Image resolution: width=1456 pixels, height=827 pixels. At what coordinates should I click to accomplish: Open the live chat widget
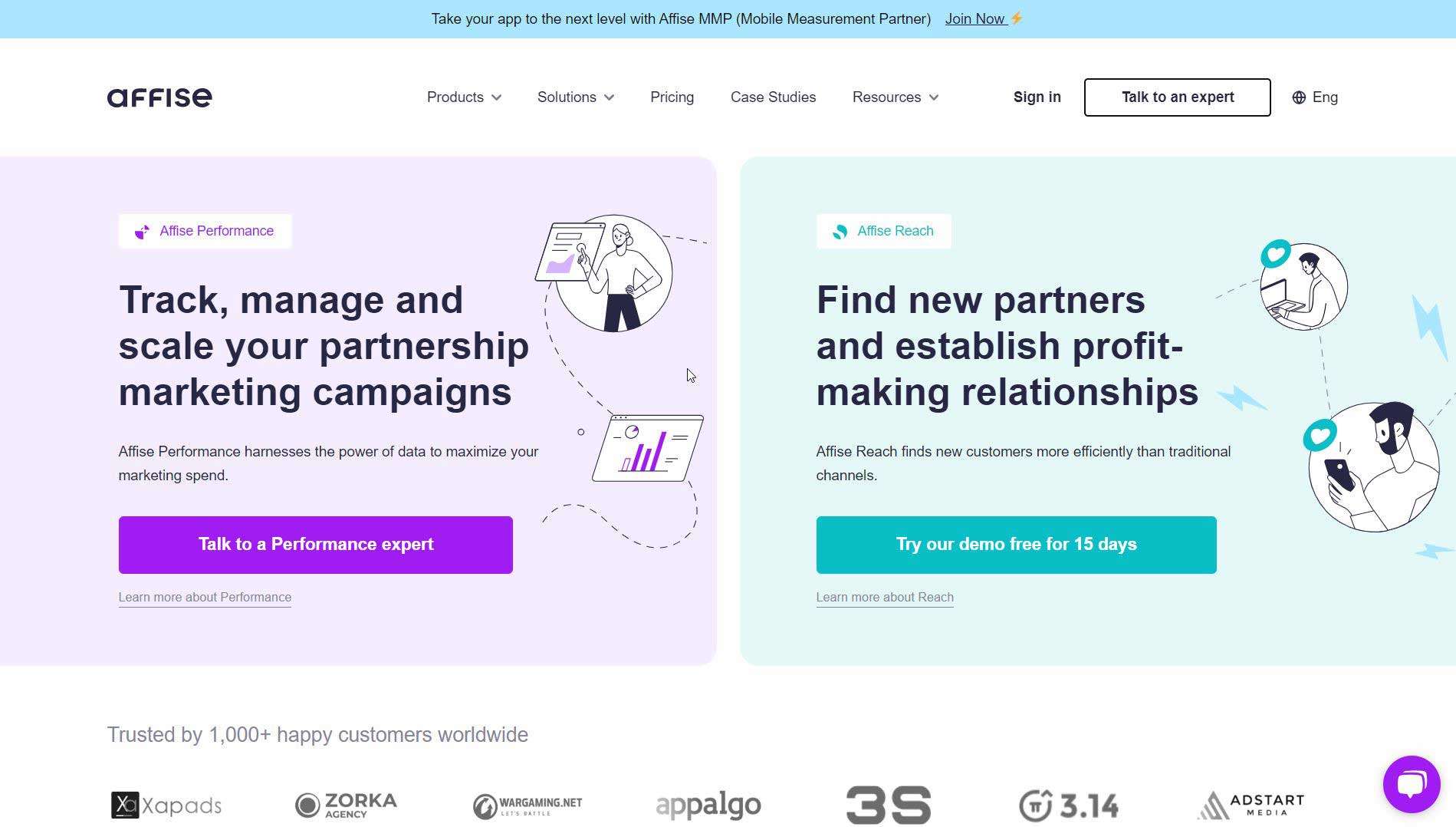[1411, 784]
